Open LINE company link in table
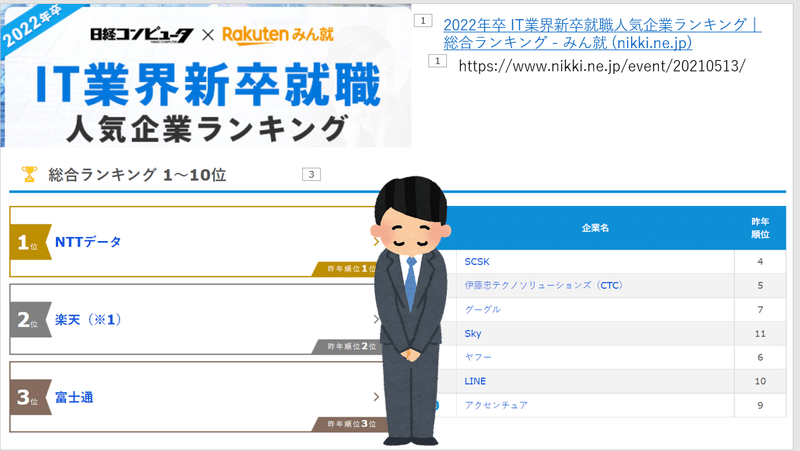 pos(475,381)
